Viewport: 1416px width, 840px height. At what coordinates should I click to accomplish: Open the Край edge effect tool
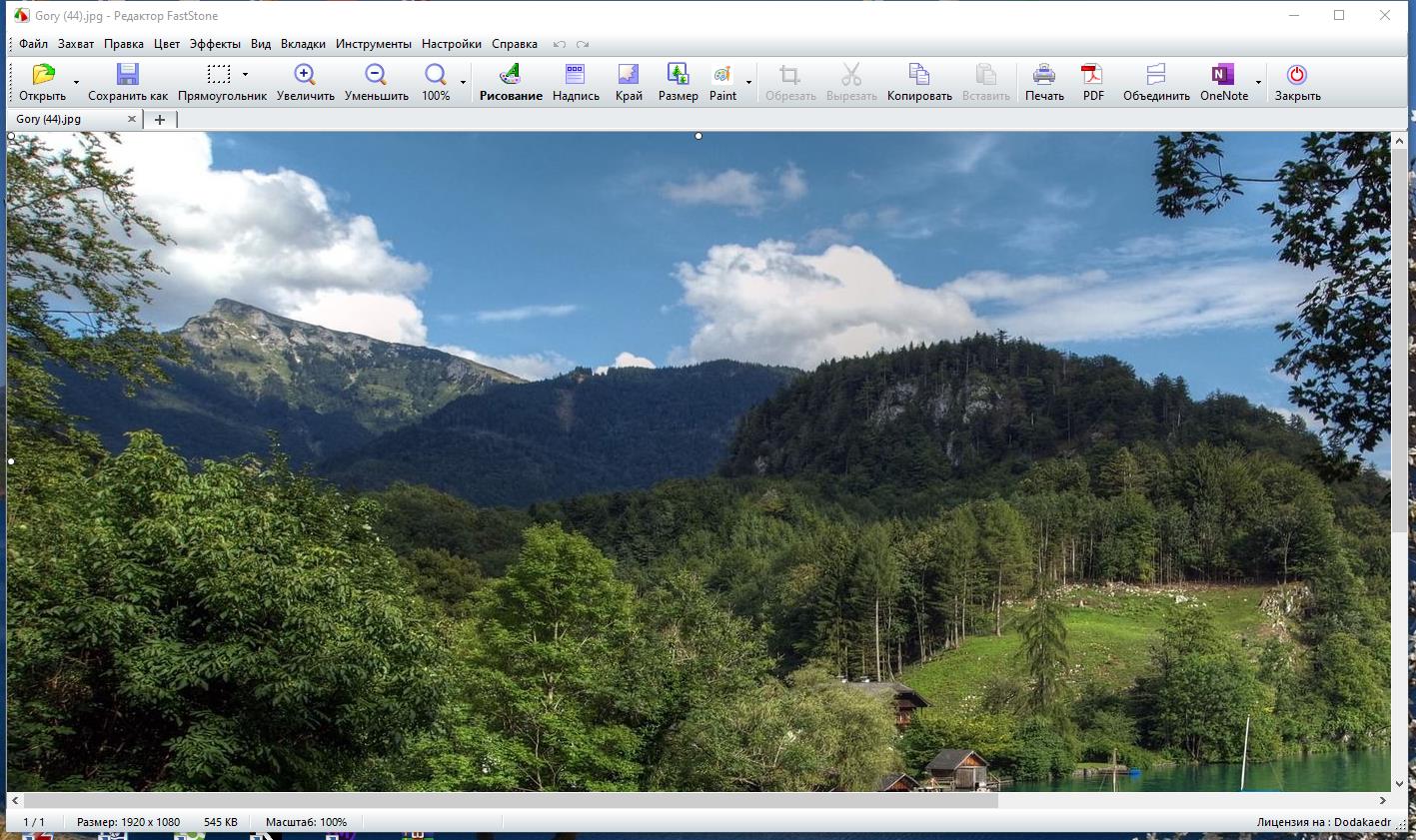(x=629, y=76)
